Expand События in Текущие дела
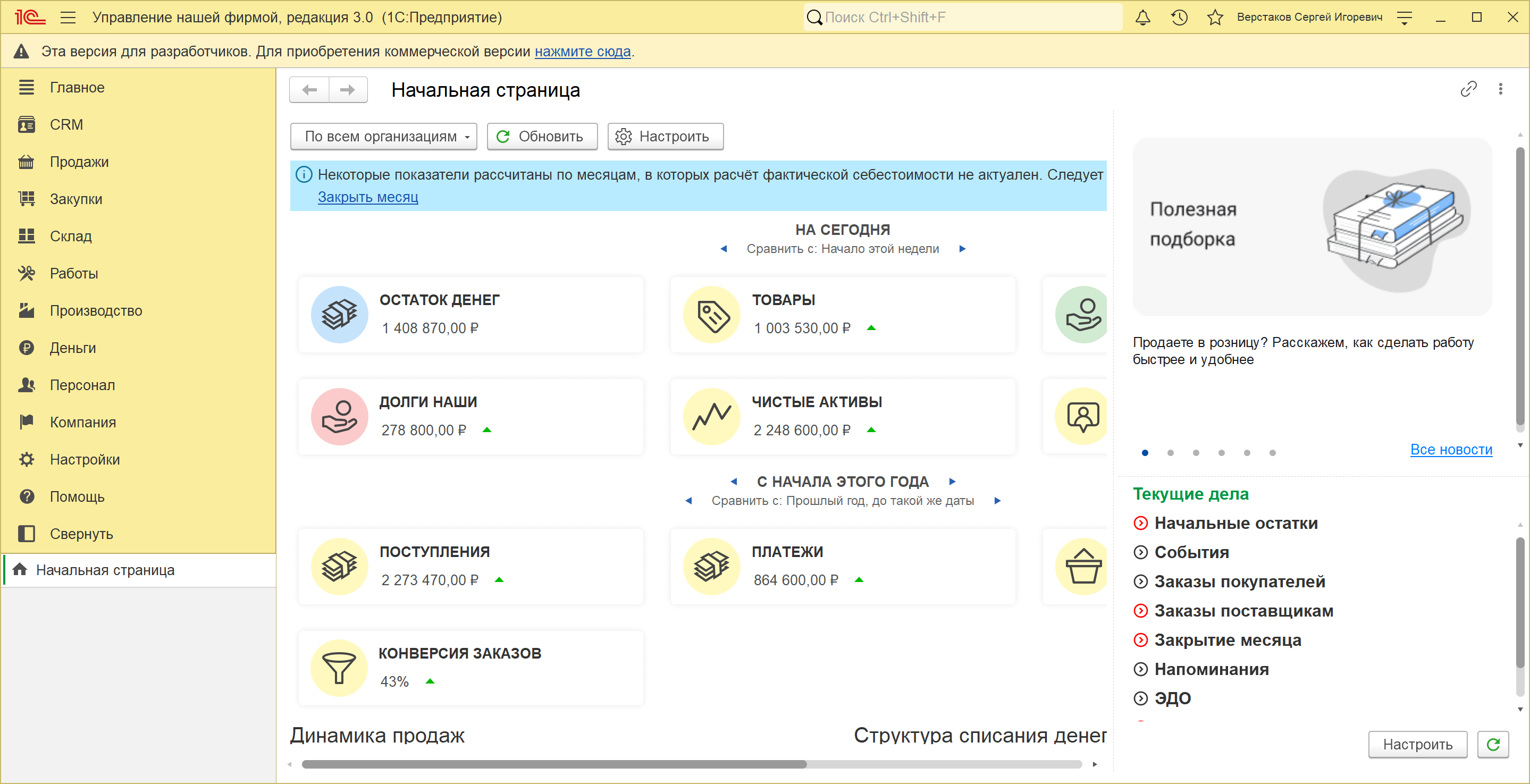The image size is (1530, 784). pyautogui.click(x=1140, y=552)
